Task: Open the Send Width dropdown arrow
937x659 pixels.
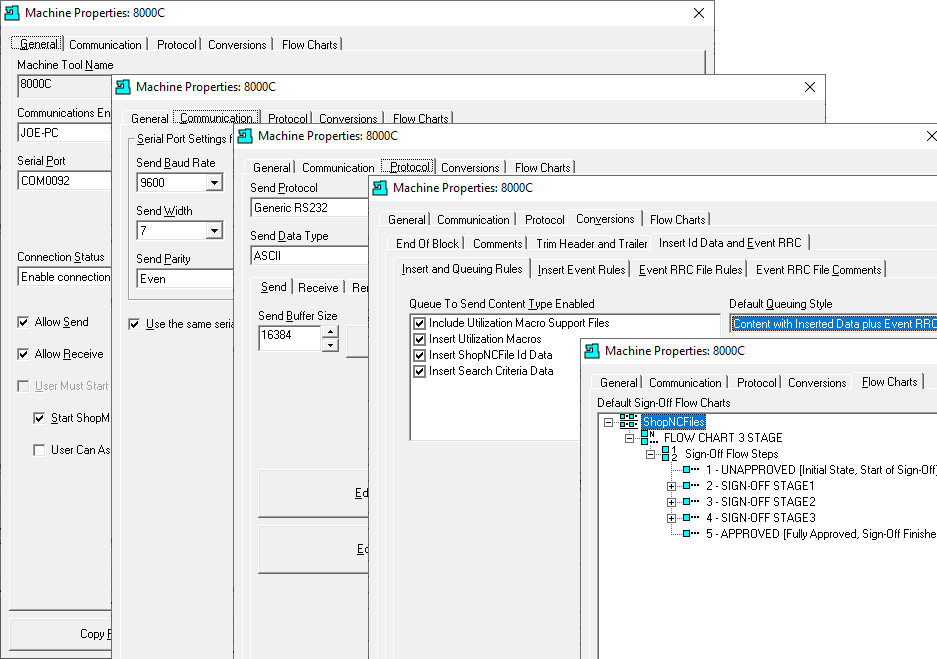Action: 214,230
